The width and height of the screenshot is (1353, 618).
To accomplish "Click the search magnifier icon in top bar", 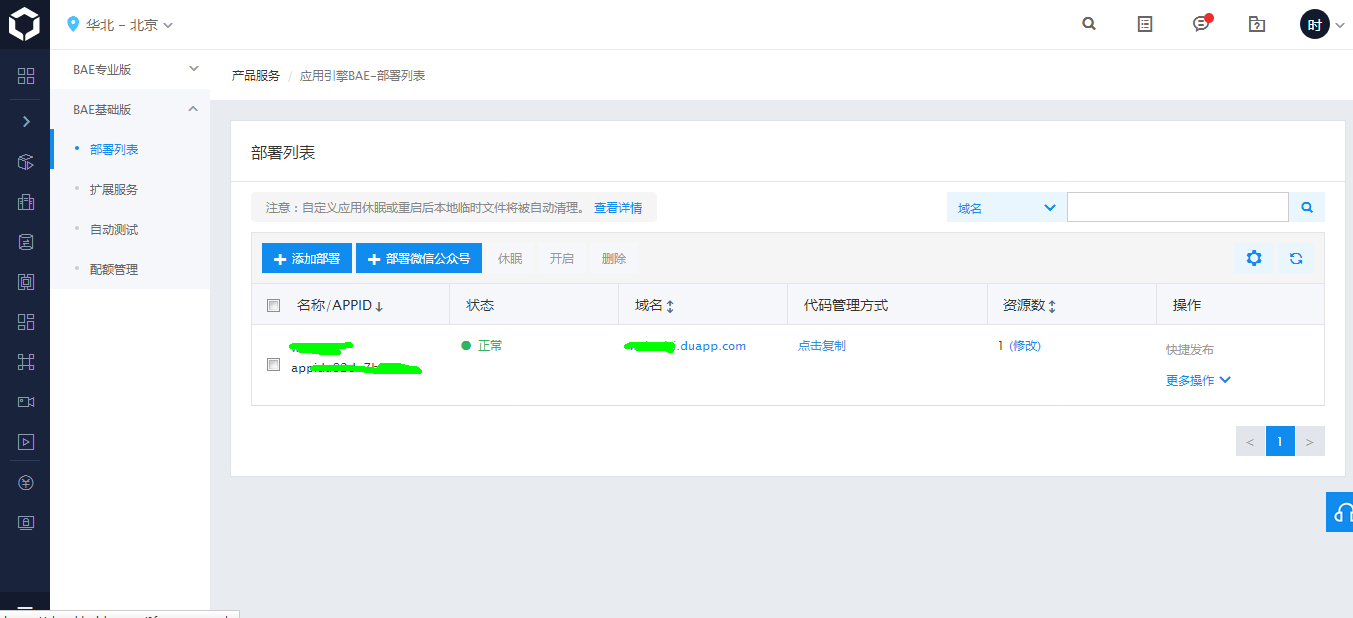I will point(1089,24).
